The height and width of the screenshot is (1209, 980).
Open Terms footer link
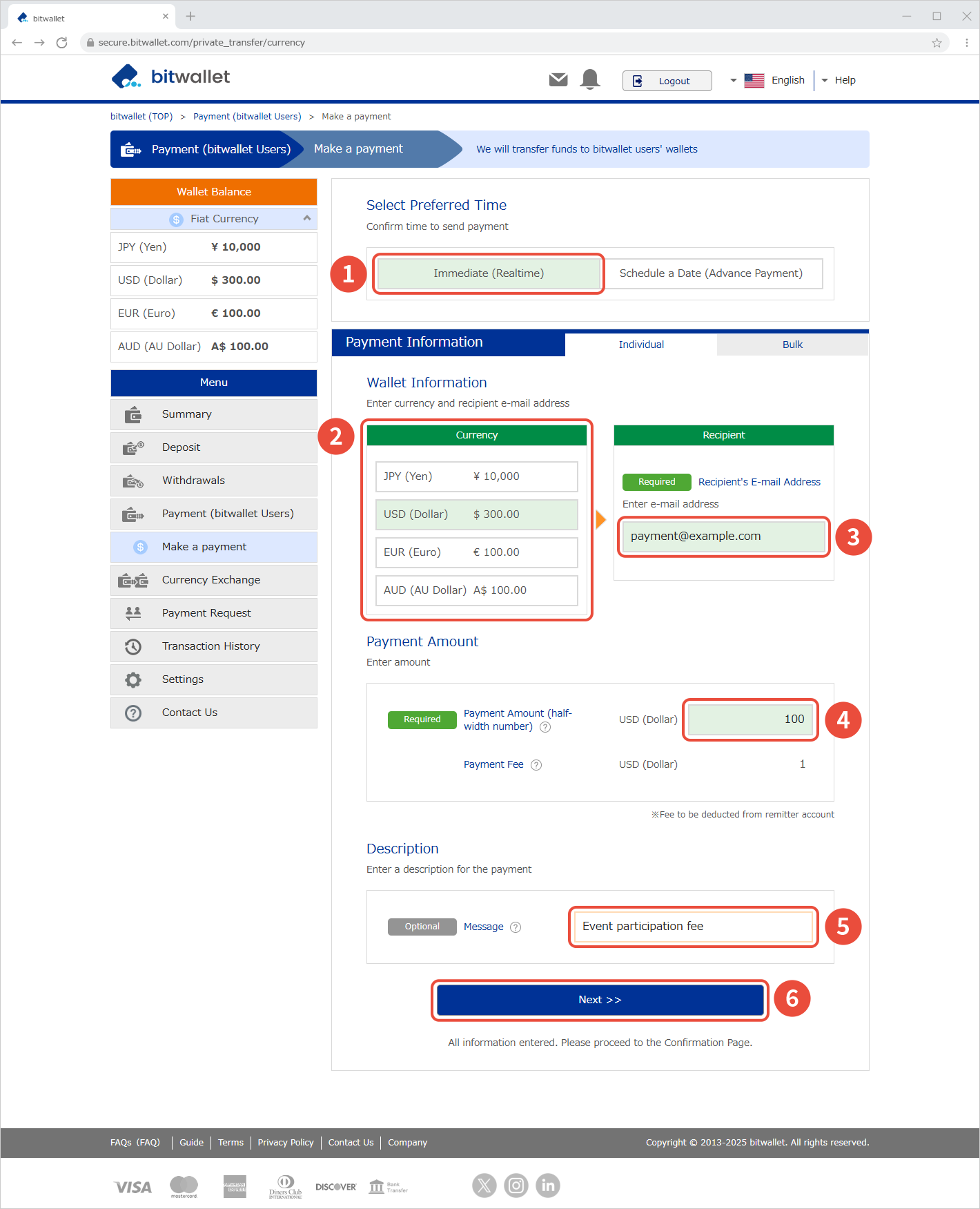(x=231, y=1143)
